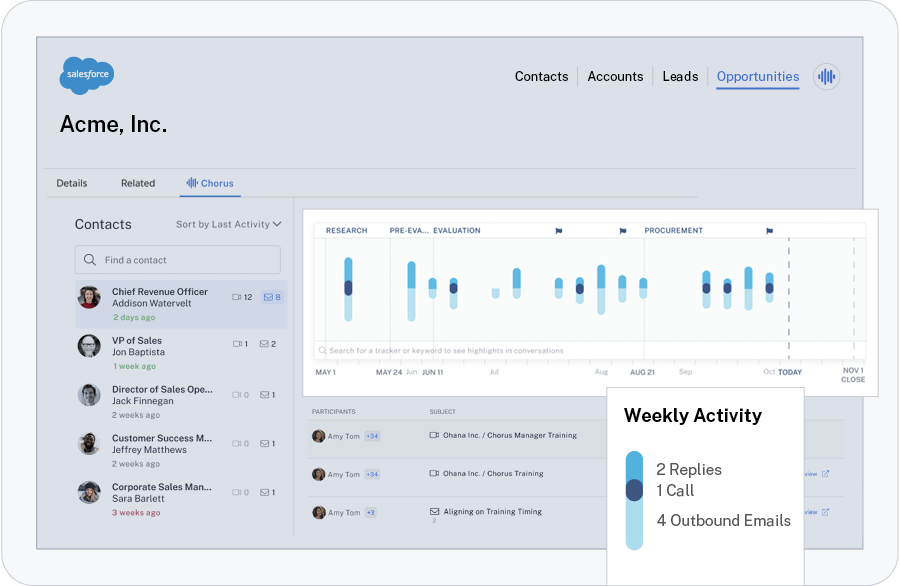Open the Aligning on Training Timing email
Viewport: 900px width, 586px height.
pos(492,511)
